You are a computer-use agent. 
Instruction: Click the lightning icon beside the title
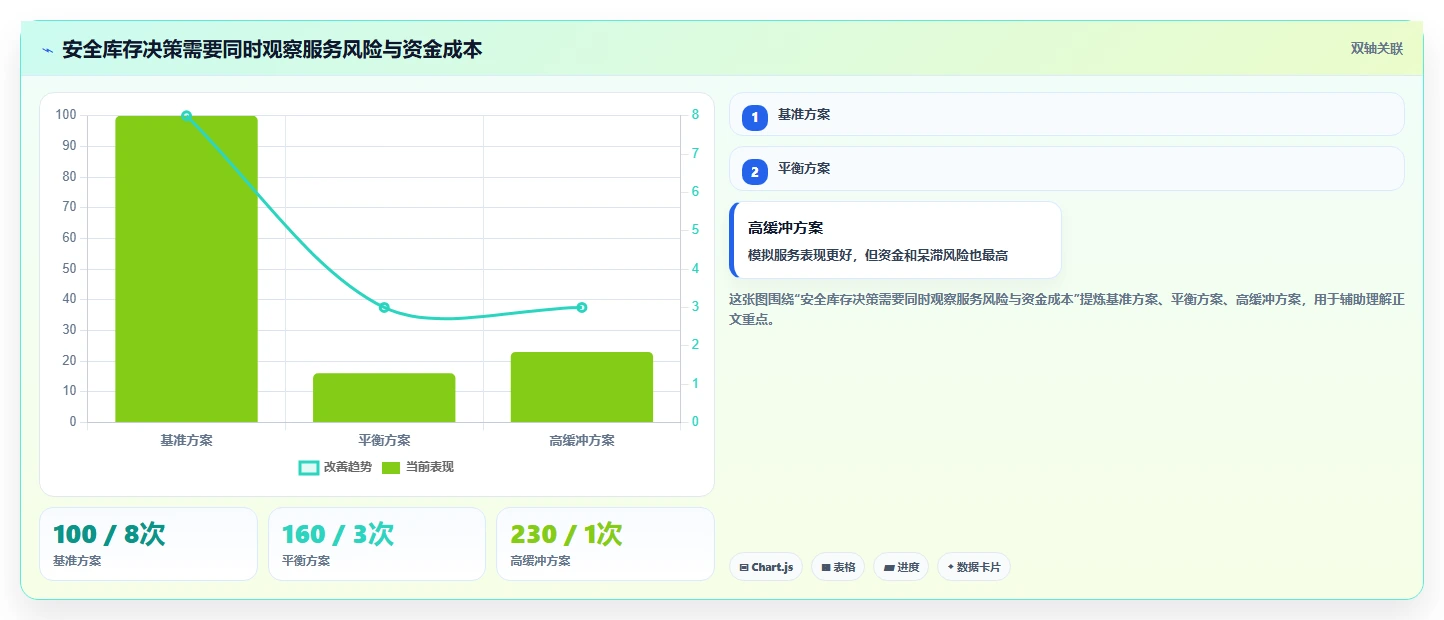pyautogui.click(x=47, y=49)
